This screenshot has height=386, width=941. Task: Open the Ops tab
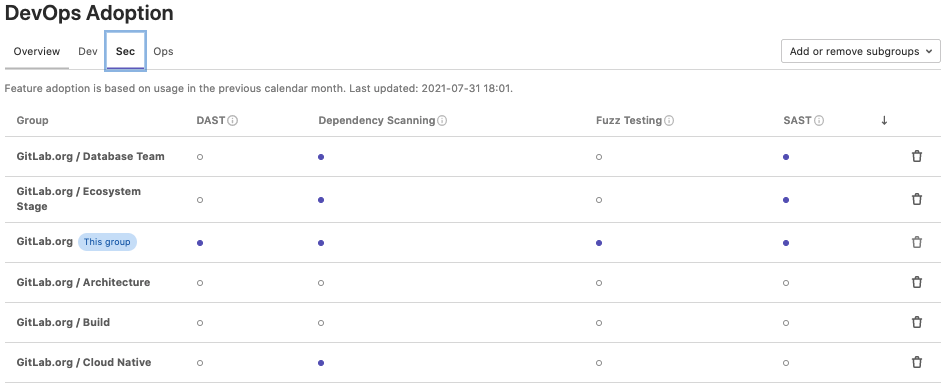(x=163, y=51)
